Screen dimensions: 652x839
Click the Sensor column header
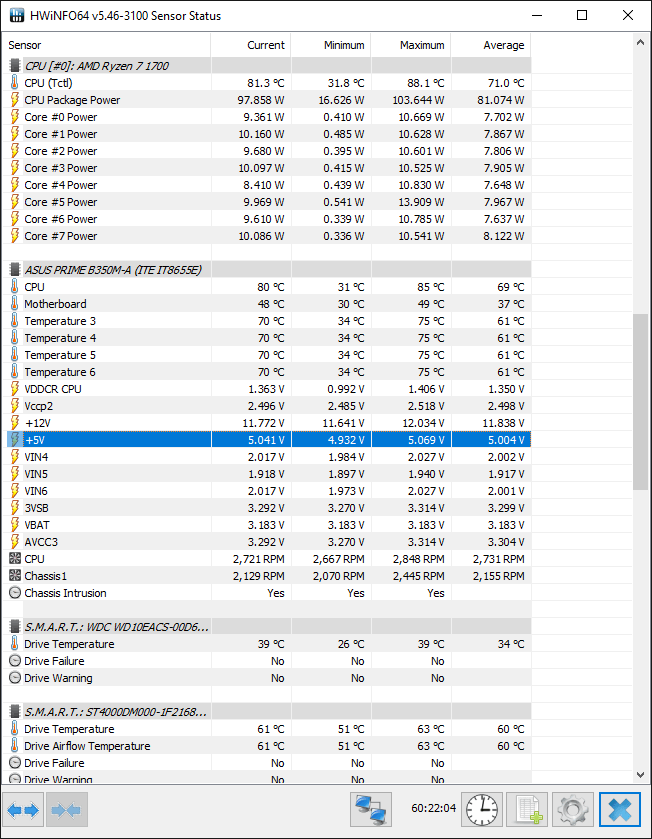point(106,45)
